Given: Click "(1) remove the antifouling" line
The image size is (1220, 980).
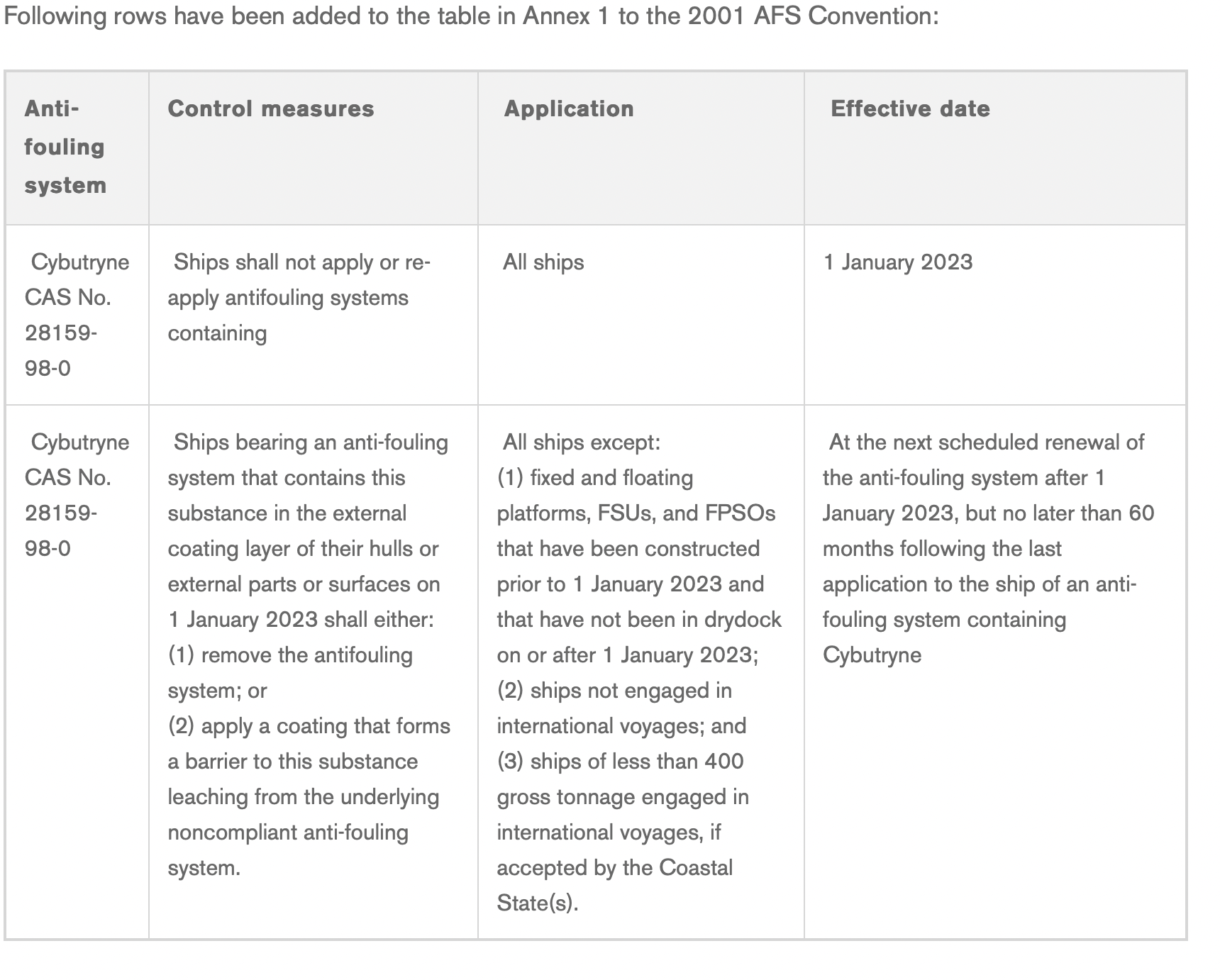Looking at the screenshot, I should (x=290, y=655).
